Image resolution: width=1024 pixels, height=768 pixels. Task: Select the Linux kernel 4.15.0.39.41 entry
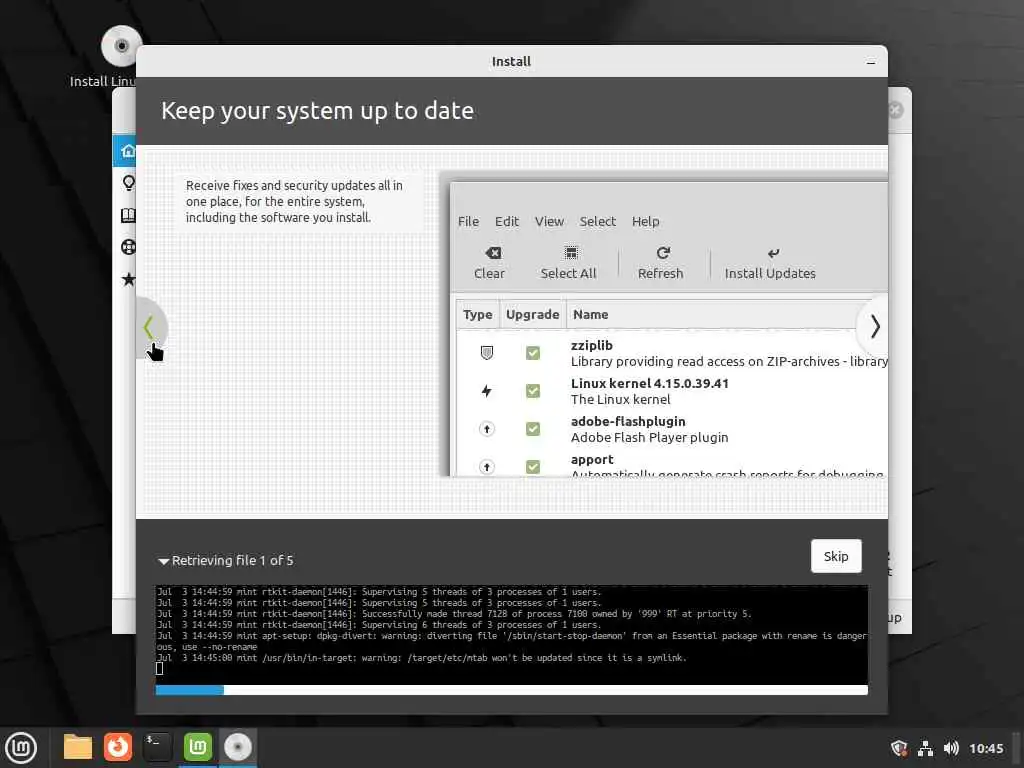[650, 383]
